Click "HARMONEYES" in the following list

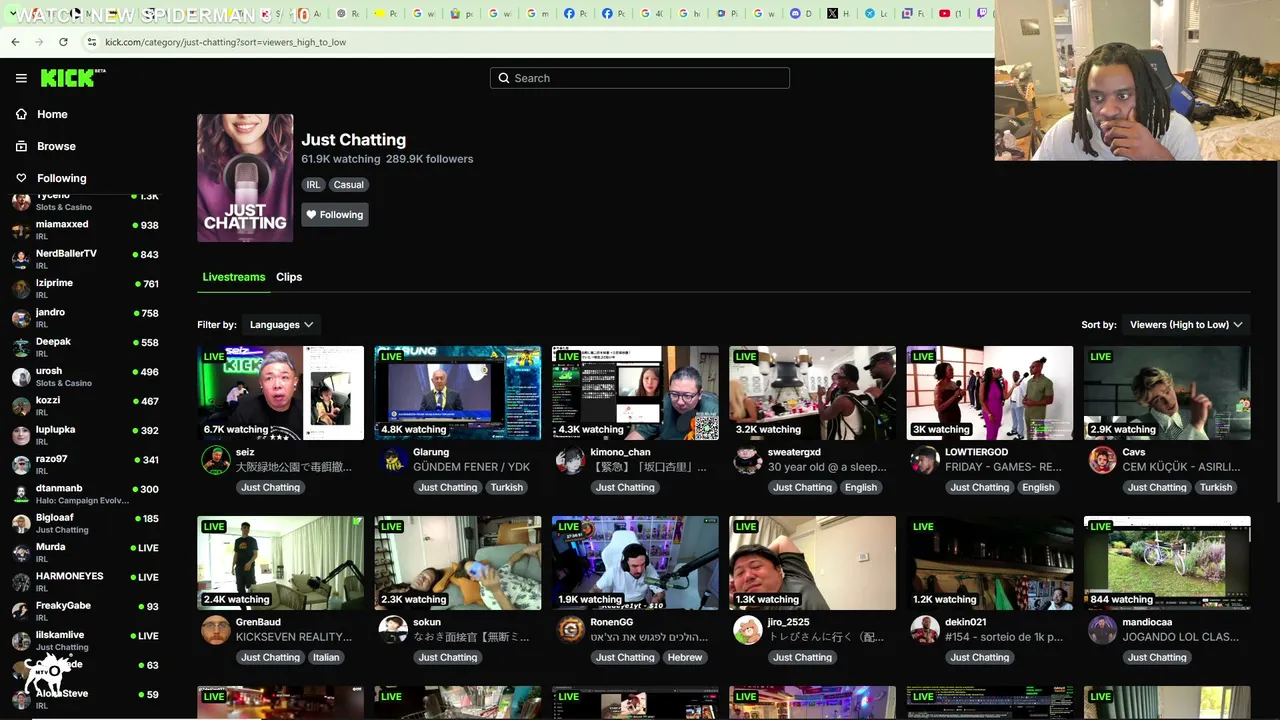click(70, 576)
